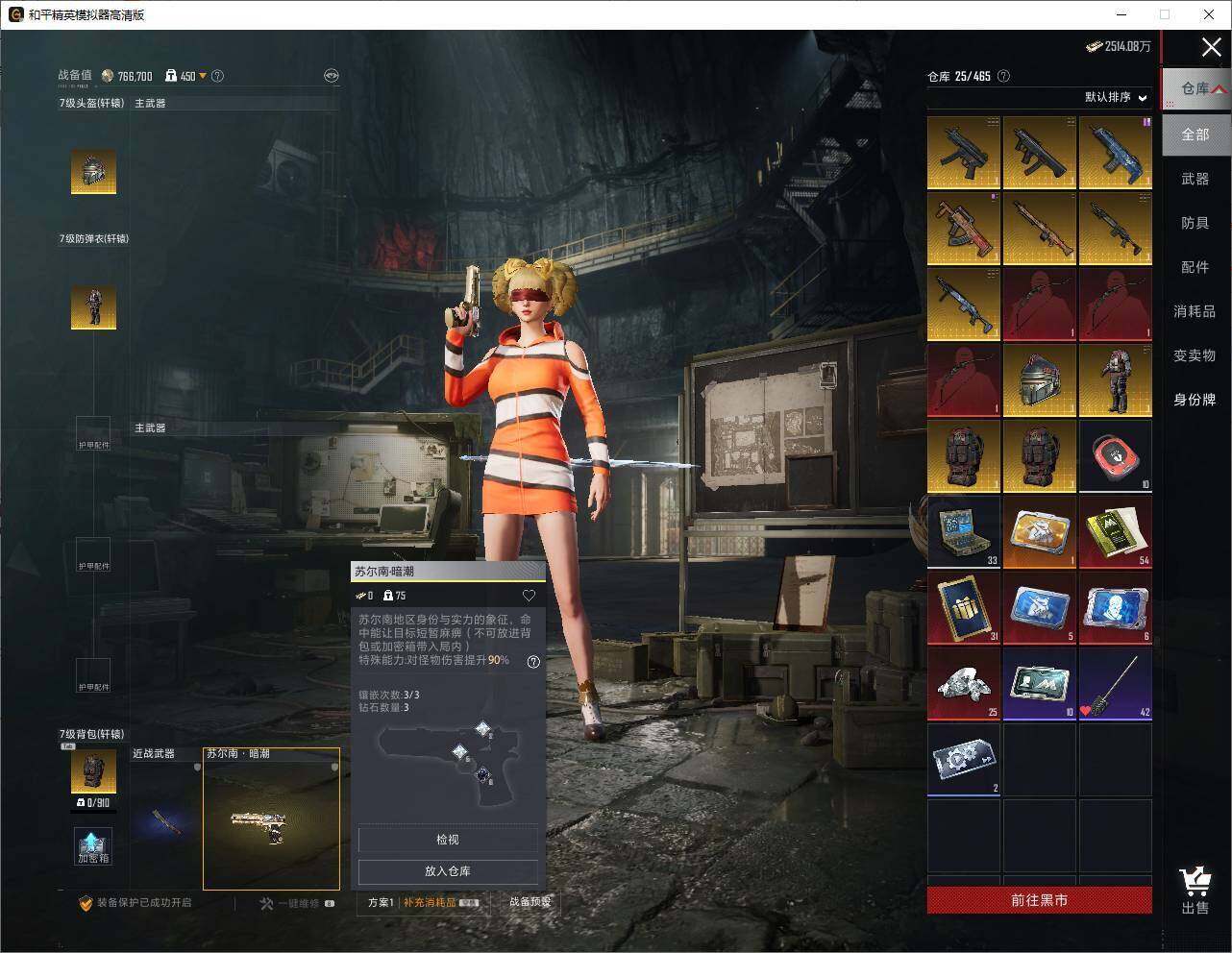Viewport: 1232px width, 953px height.
Task: Select the helmet item in warehouse grid
Action: coord(1039,379)
